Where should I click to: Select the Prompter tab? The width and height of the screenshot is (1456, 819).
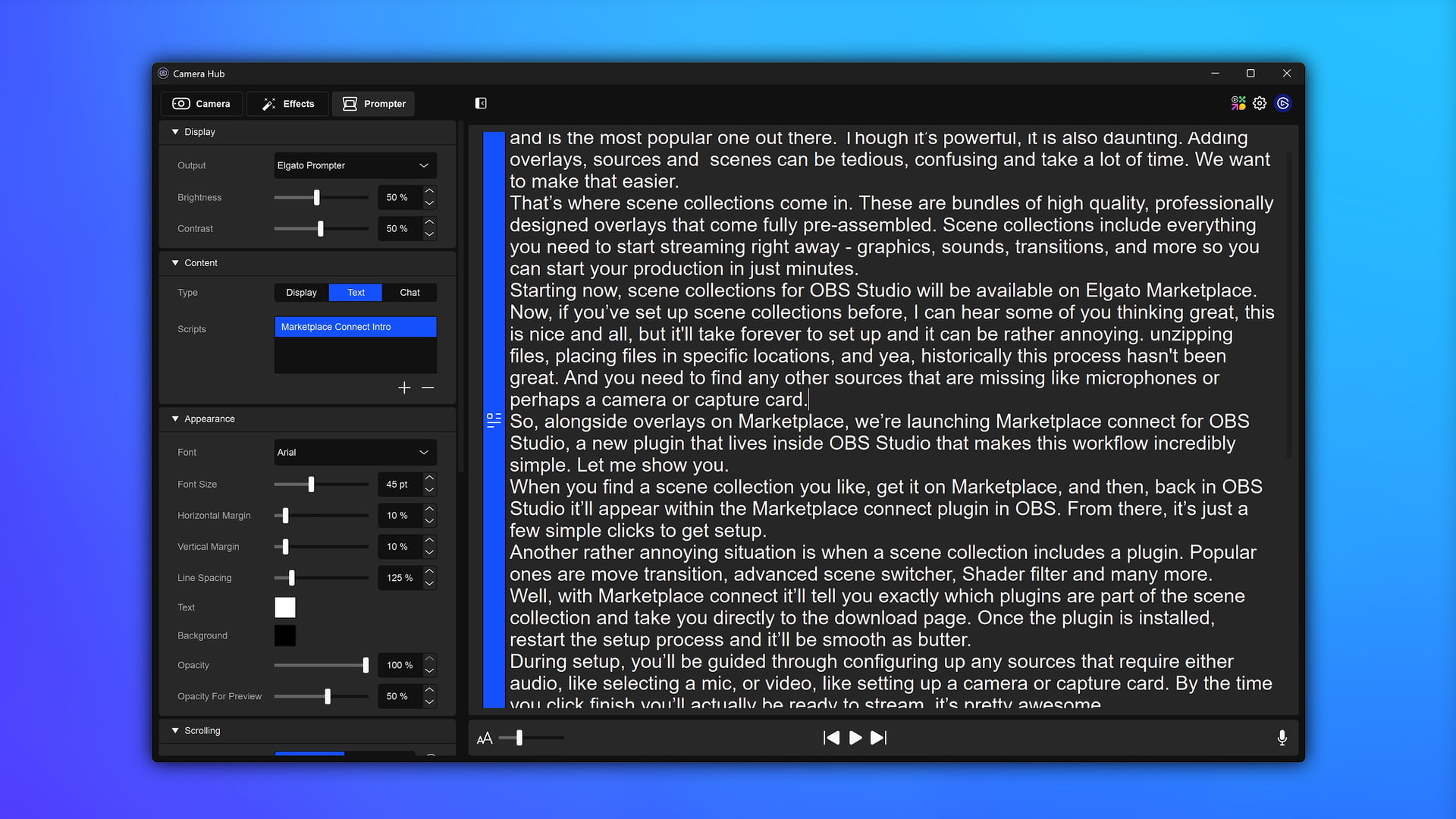(x=374, y=104)
